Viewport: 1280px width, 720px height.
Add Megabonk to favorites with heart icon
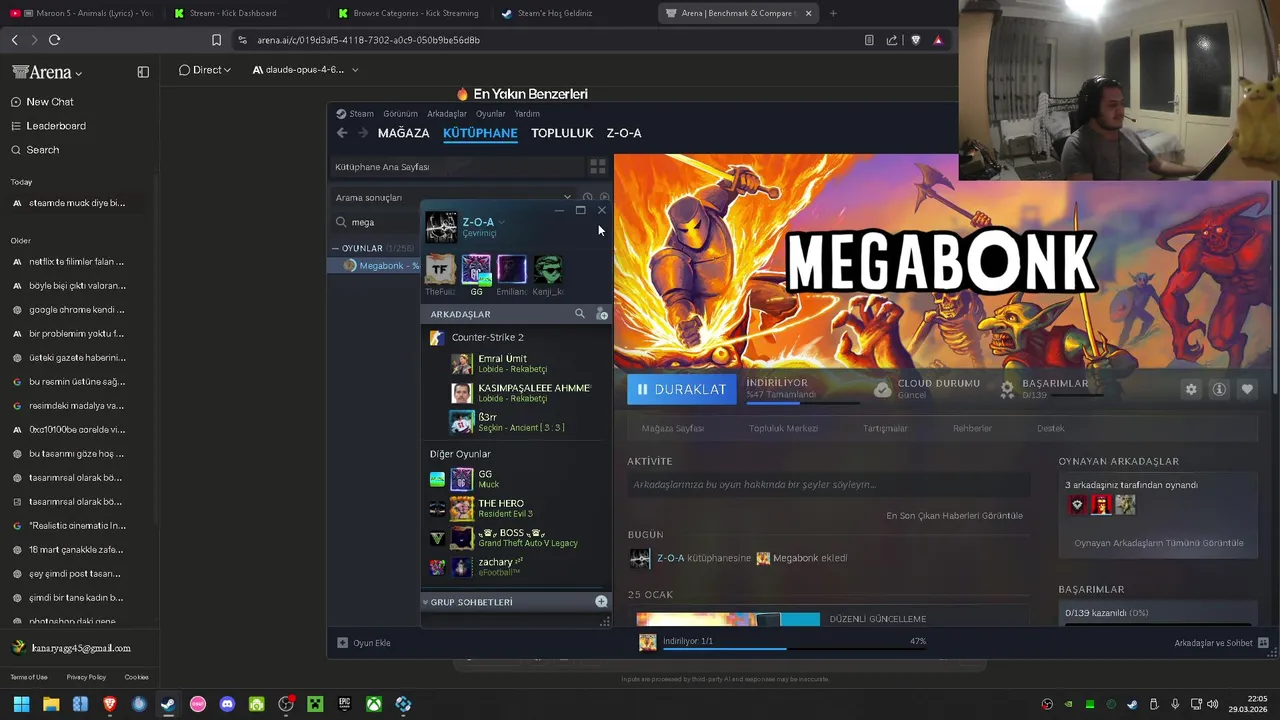pyautogui.click(x=1247, y=390)
